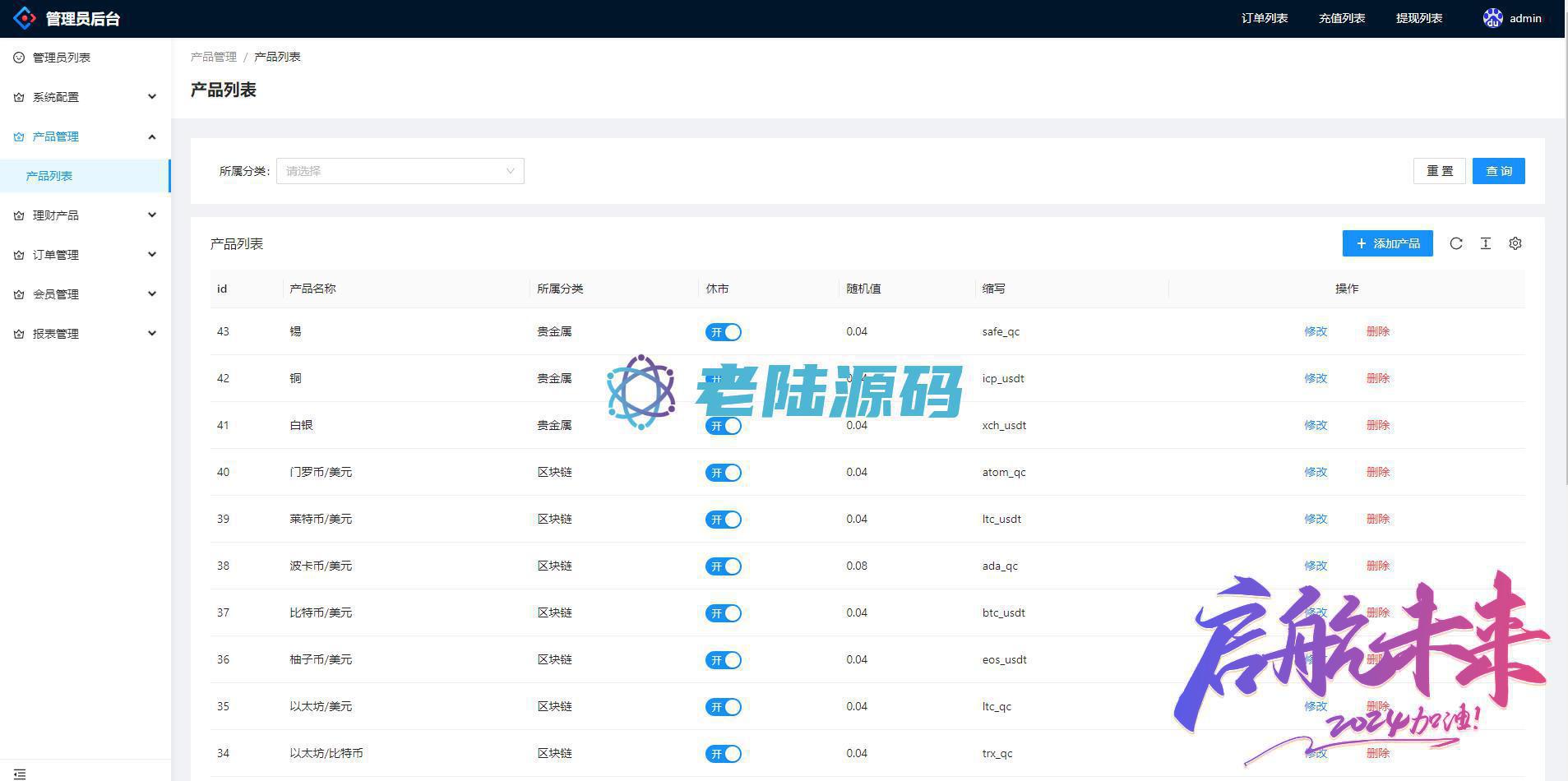Click 修改 for product 铜
This screenshot has width=1568, height=781.
(1316, 378)
